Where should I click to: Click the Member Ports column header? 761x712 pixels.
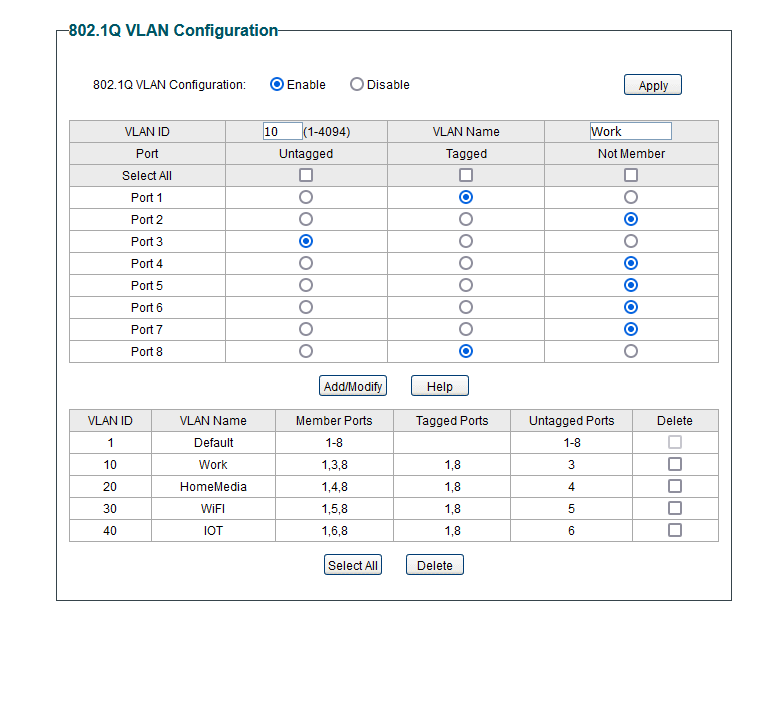(x=334, y=421)
